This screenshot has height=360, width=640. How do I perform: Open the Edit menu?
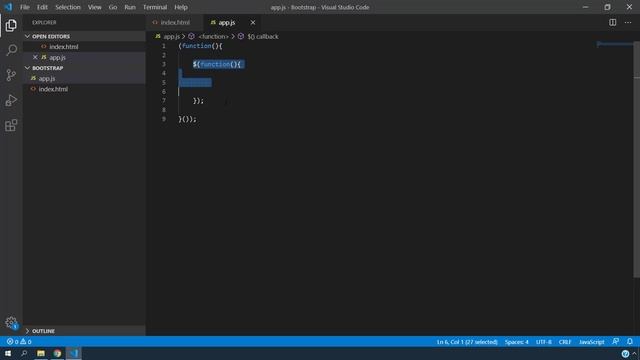42,7
